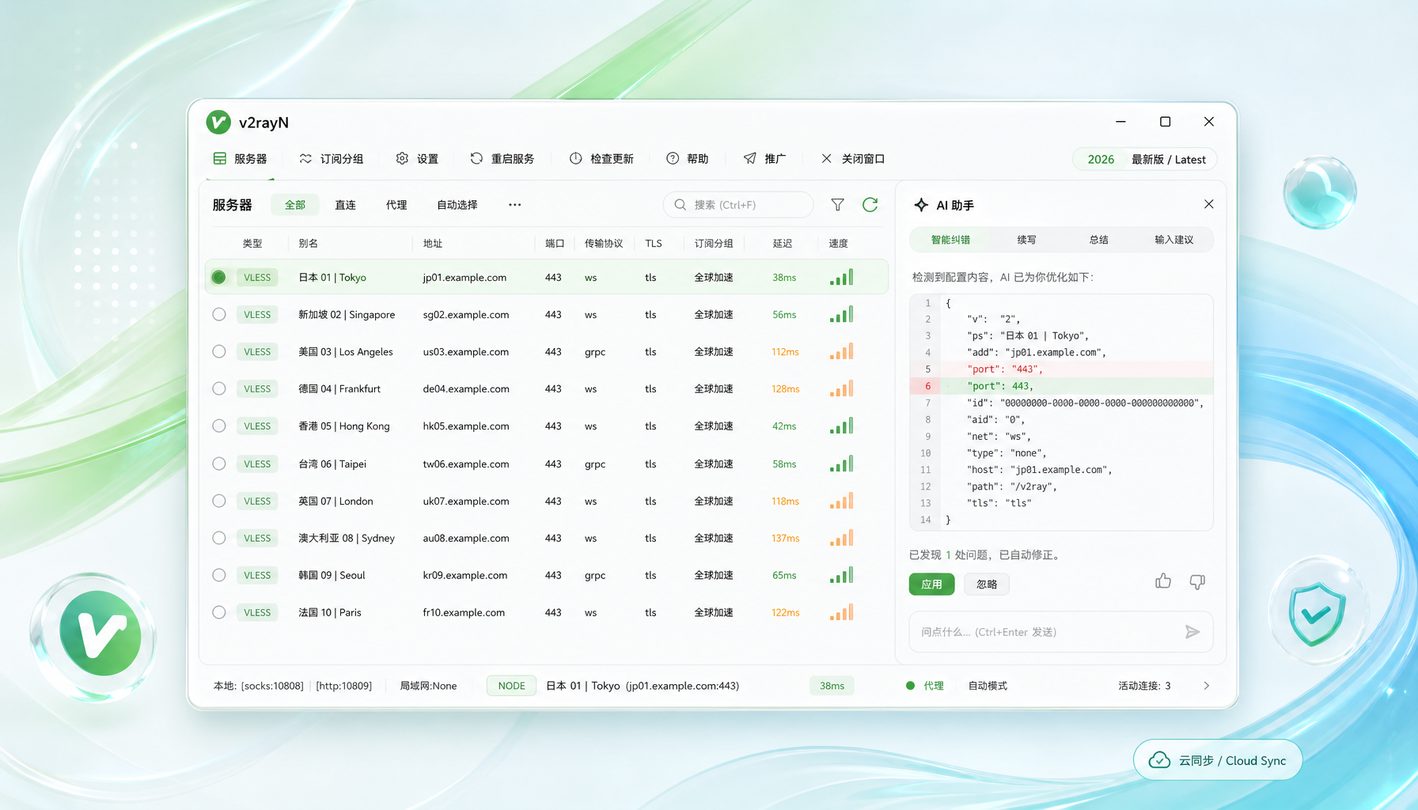Click 重启服务 restart service
The width and height of the screenshot is (1418, 810).
click(502, 159)
